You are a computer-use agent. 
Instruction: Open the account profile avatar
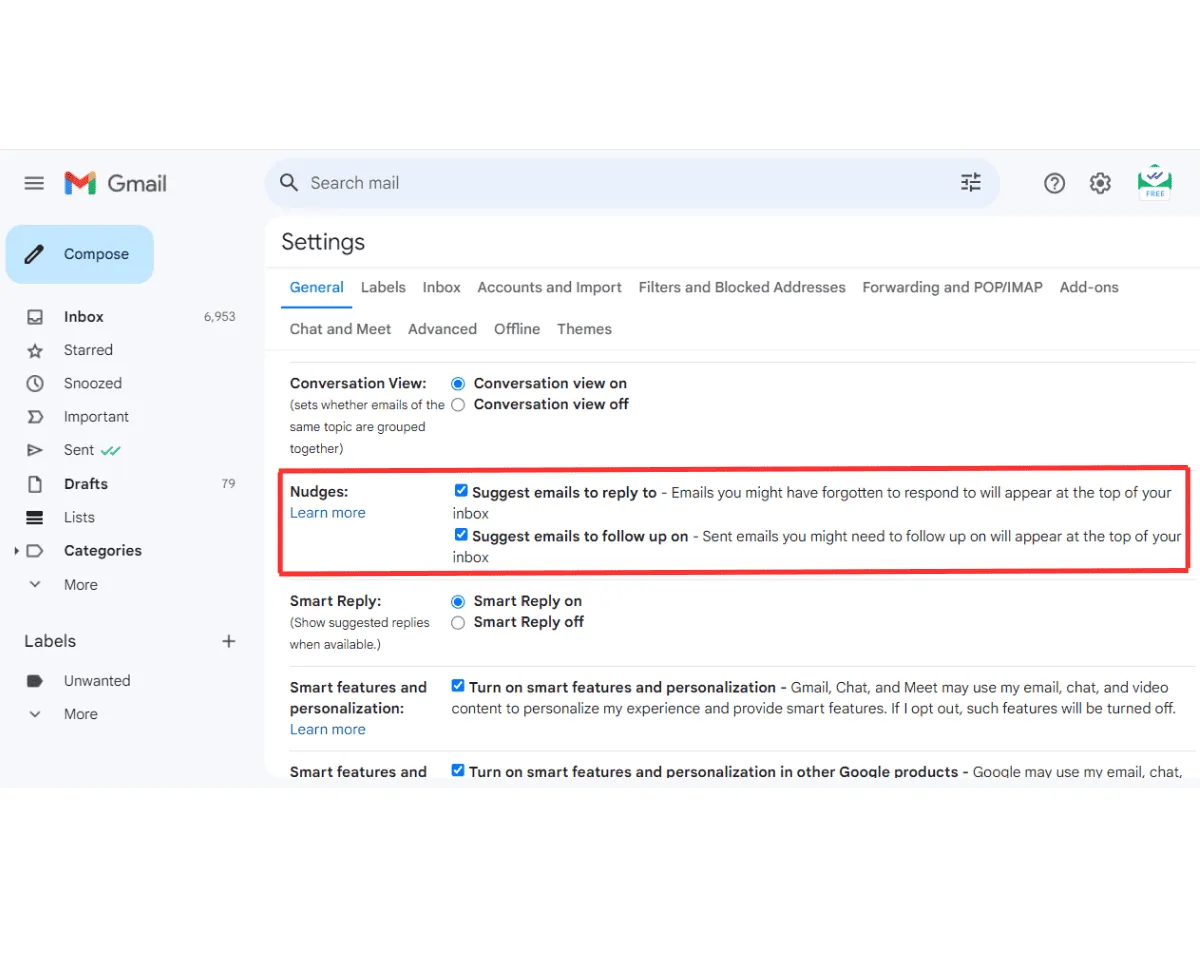click(x=1155, y=182)
